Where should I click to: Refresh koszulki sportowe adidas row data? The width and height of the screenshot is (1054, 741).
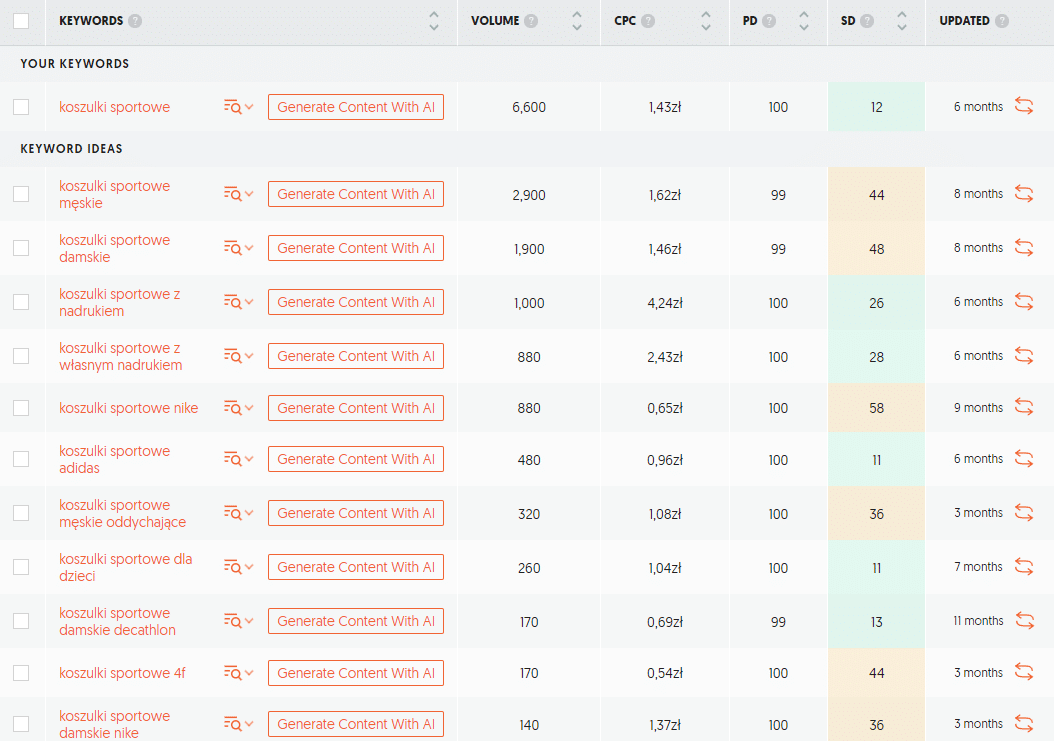tap(1024, 459)
